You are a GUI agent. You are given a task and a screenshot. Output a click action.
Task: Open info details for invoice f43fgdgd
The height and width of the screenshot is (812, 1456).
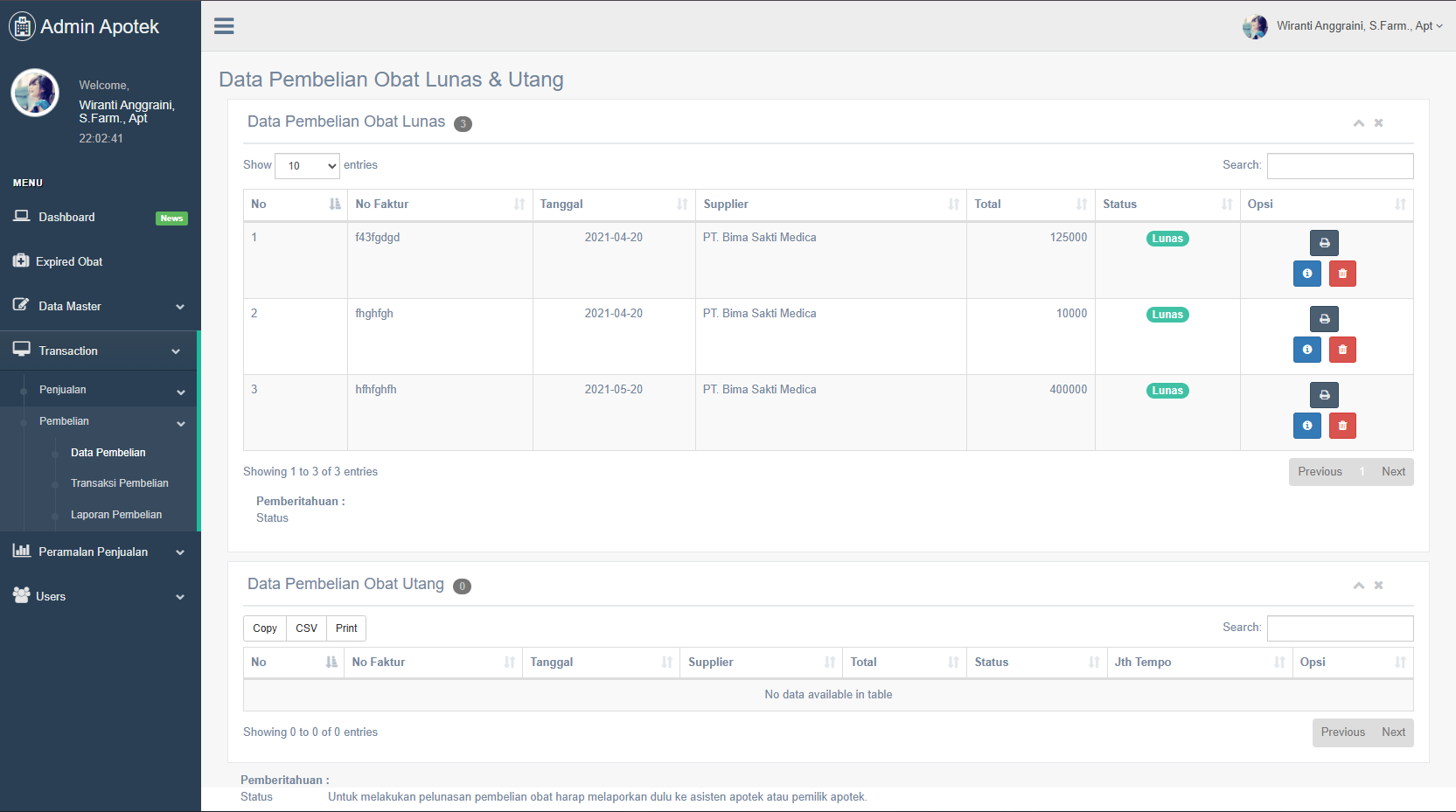pos(1306,274)
